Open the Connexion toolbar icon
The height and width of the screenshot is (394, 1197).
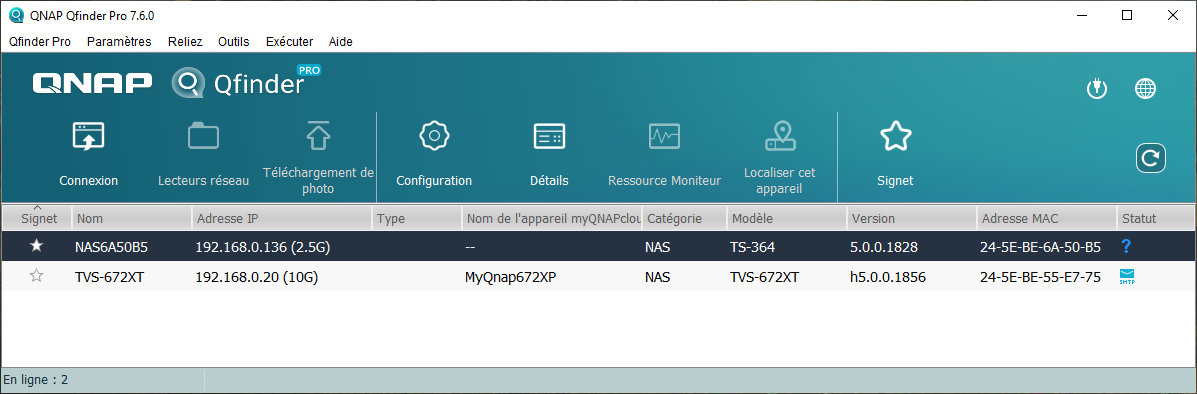89,137
